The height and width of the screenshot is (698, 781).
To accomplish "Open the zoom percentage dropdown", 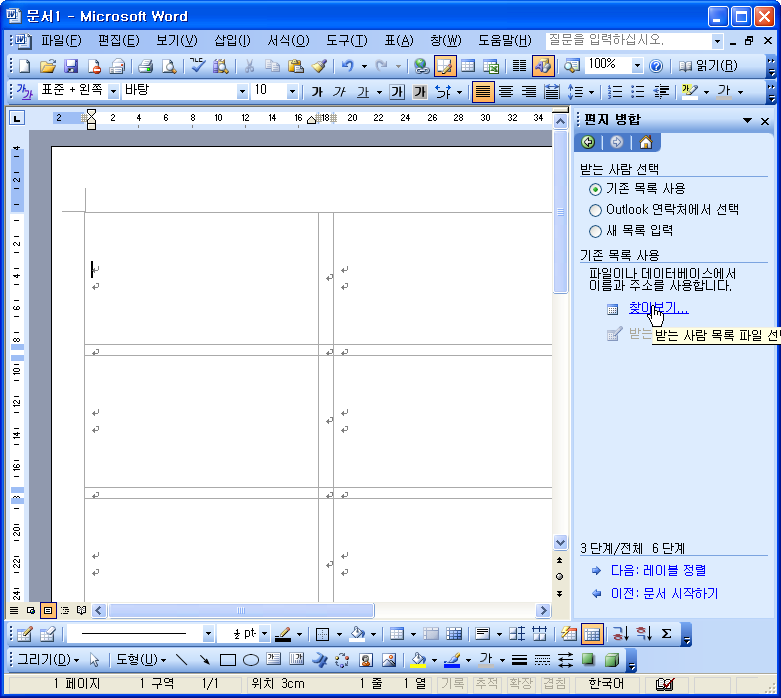I will [637, 66].
